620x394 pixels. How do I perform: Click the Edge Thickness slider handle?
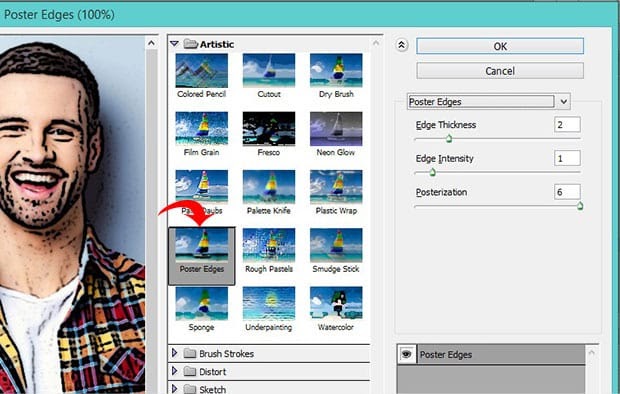coord(449,138)
